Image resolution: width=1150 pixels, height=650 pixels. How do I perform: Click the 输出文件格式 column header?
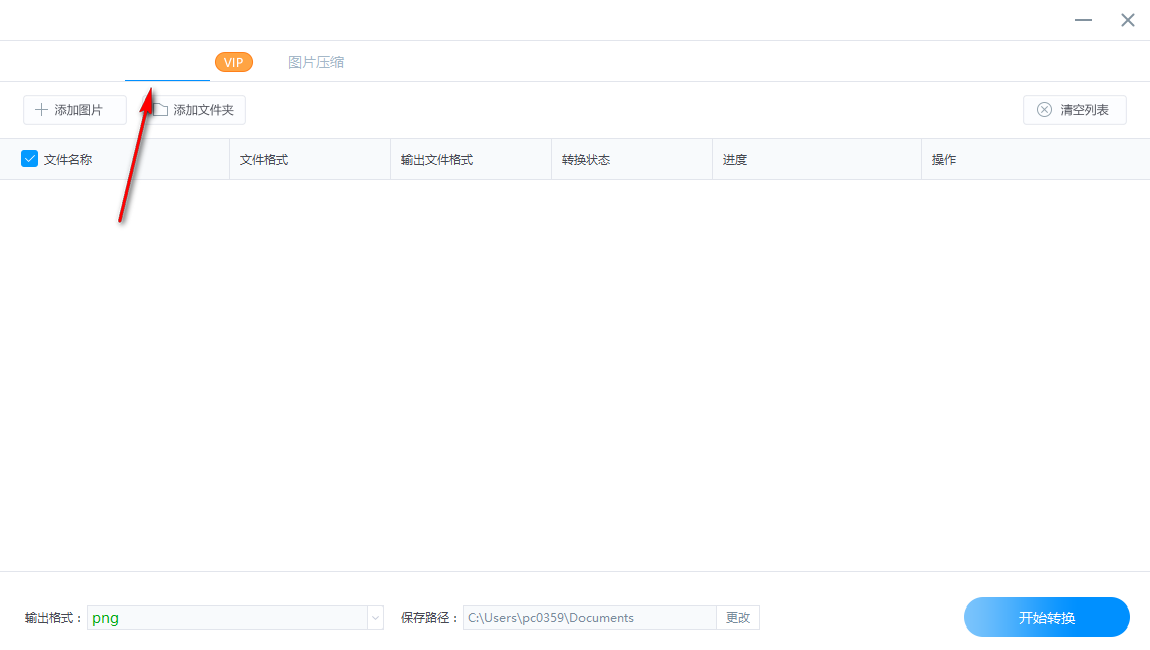click(x=438, y=158)
